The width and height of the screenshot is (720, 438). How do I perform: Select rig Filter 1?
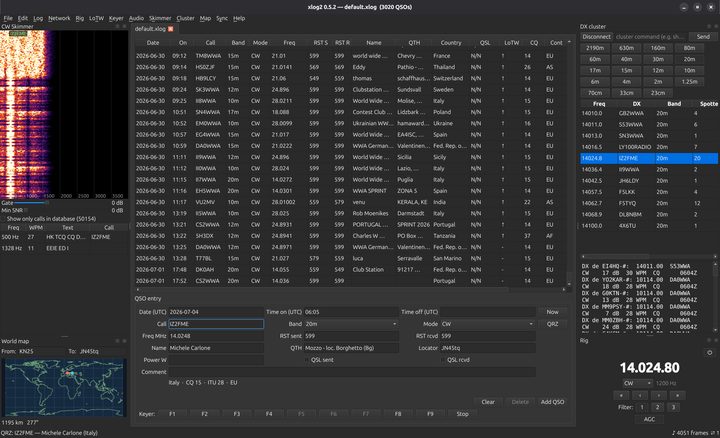(x=642, y=407)
